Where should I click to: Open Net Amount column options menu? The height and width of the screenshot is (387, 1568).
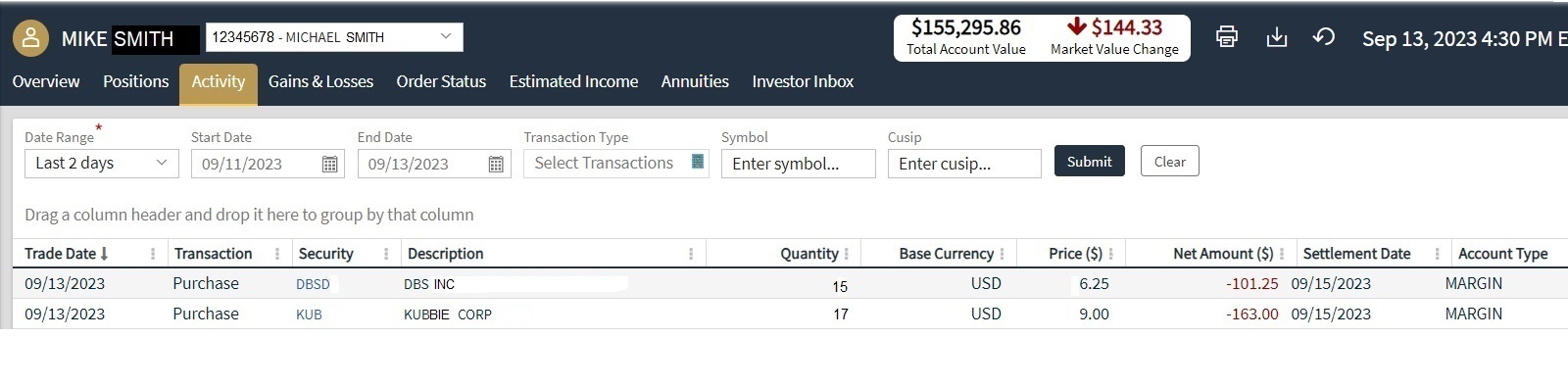click(x=1282, y=254)
